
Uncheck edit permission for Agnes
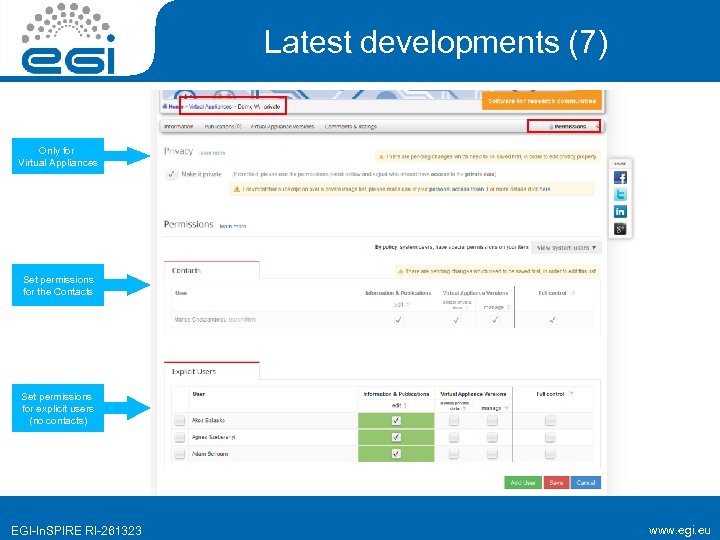click(396, 437)
